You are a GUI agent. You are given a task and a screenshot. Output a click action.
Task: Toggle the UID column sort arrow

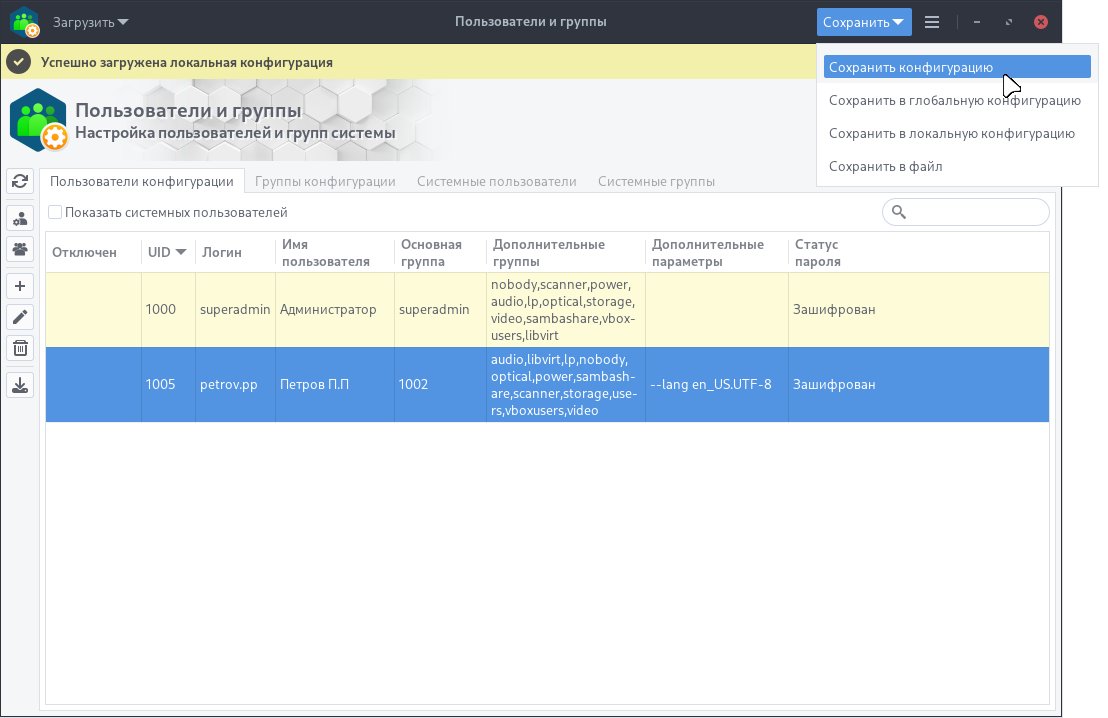pos(179,252)
